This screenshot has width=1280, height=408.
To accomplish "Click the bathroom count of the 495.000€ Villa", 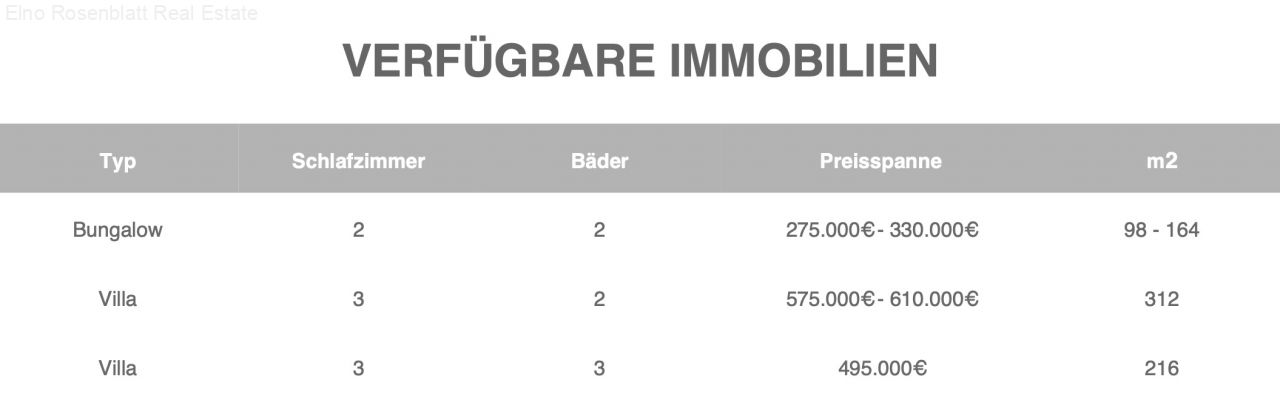I will pyautogui.click(x=599, y=368).
